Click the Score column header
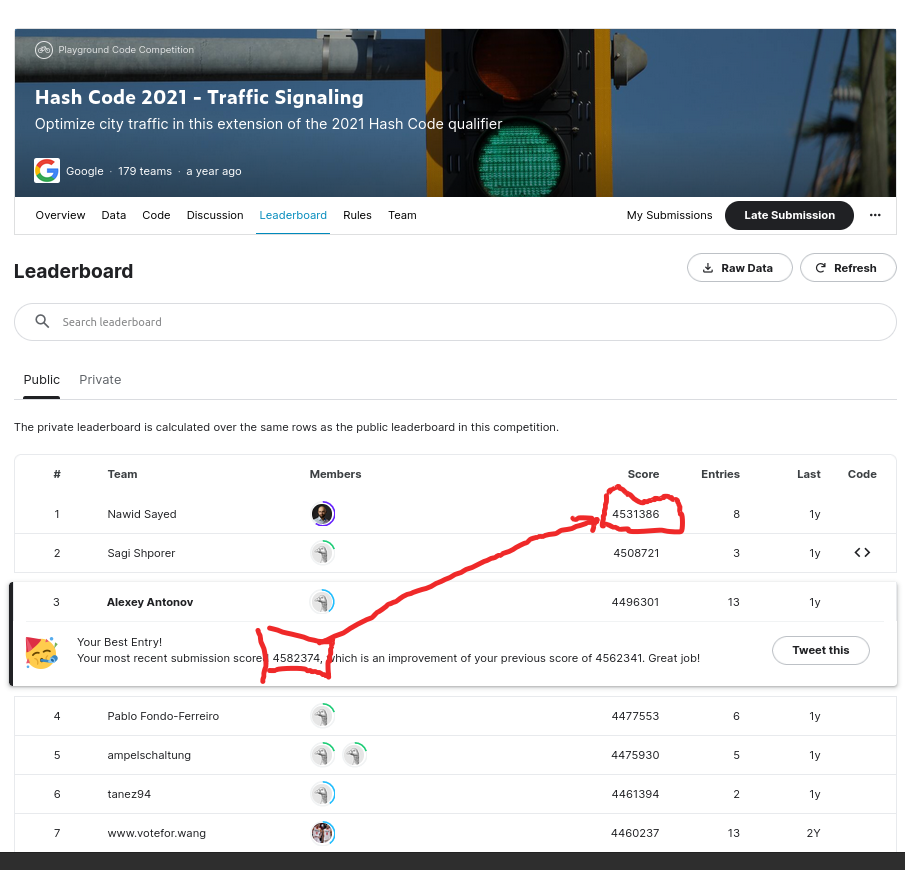The image size is (905, 870). (643, 474)
